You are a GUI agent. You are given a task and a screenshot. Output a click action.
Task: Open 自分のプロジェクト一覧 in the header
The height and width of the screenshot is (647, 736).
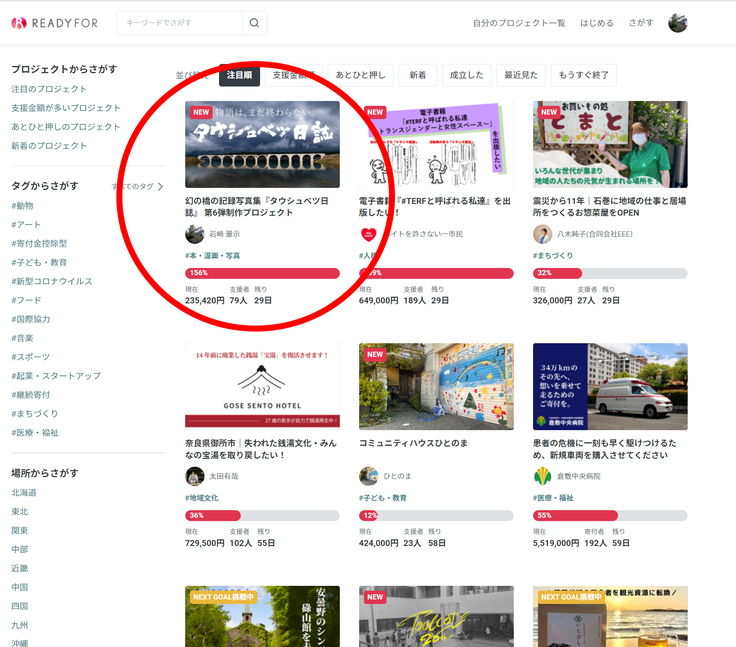coord(518,23)
